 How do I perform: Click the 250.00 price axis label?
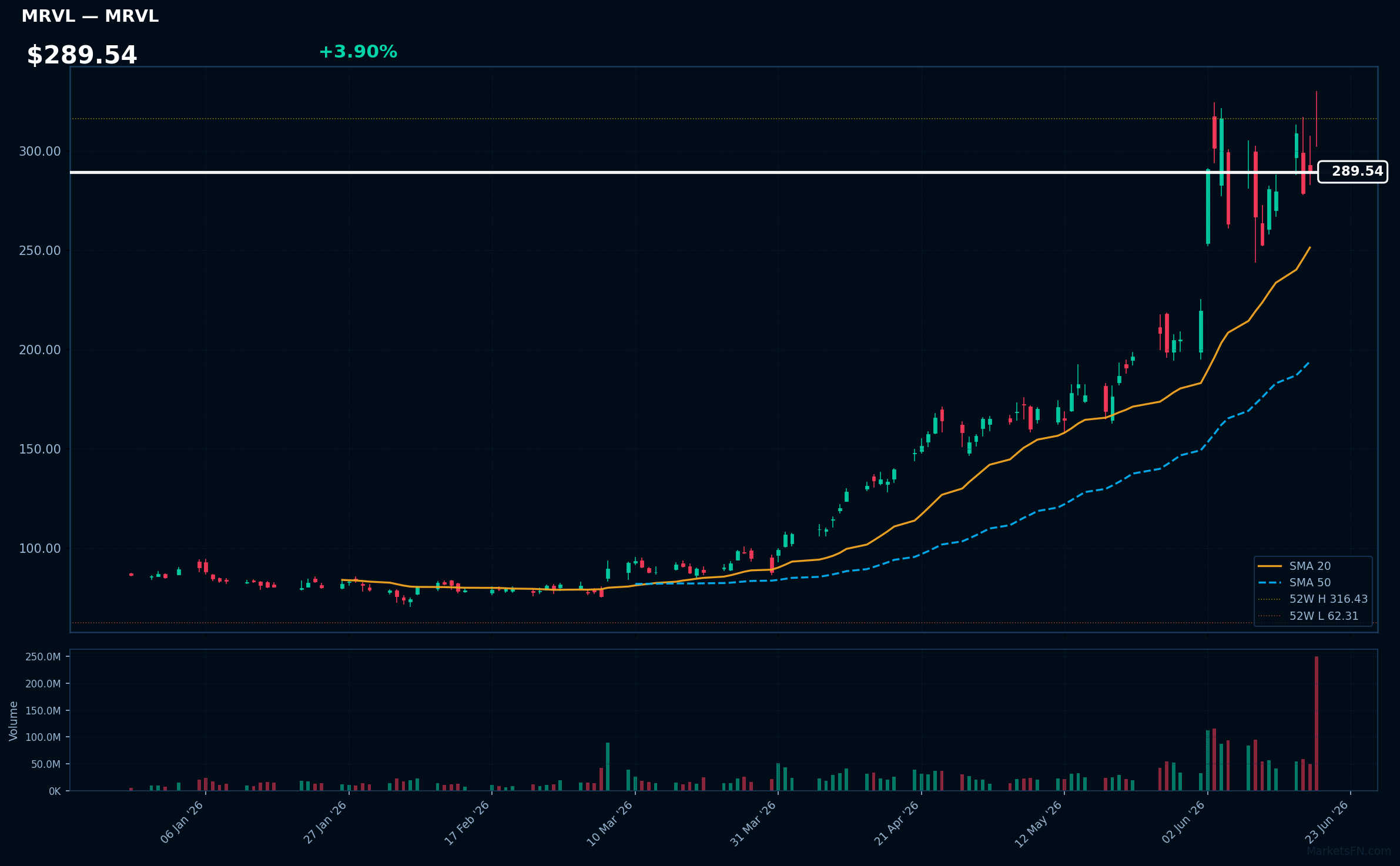click(40, 251)
